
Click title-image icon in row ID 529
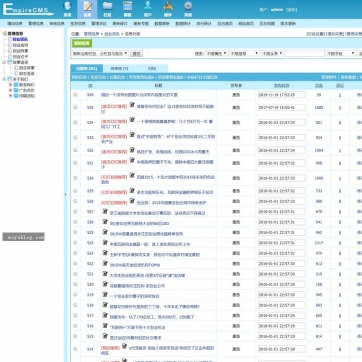coord(132,191)
